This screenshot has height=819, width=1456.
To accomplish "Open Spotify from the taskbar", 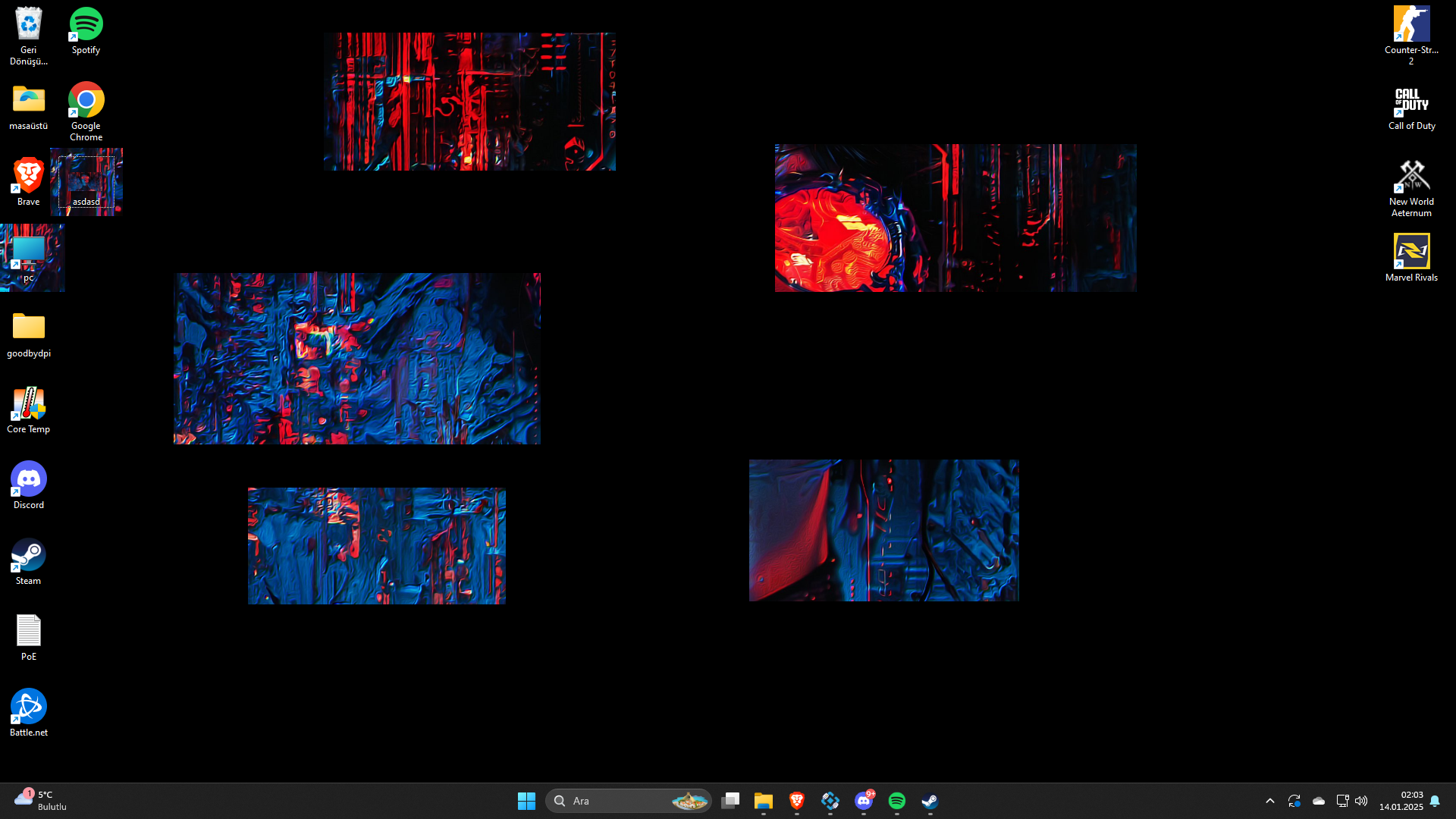I will [897, 801].
